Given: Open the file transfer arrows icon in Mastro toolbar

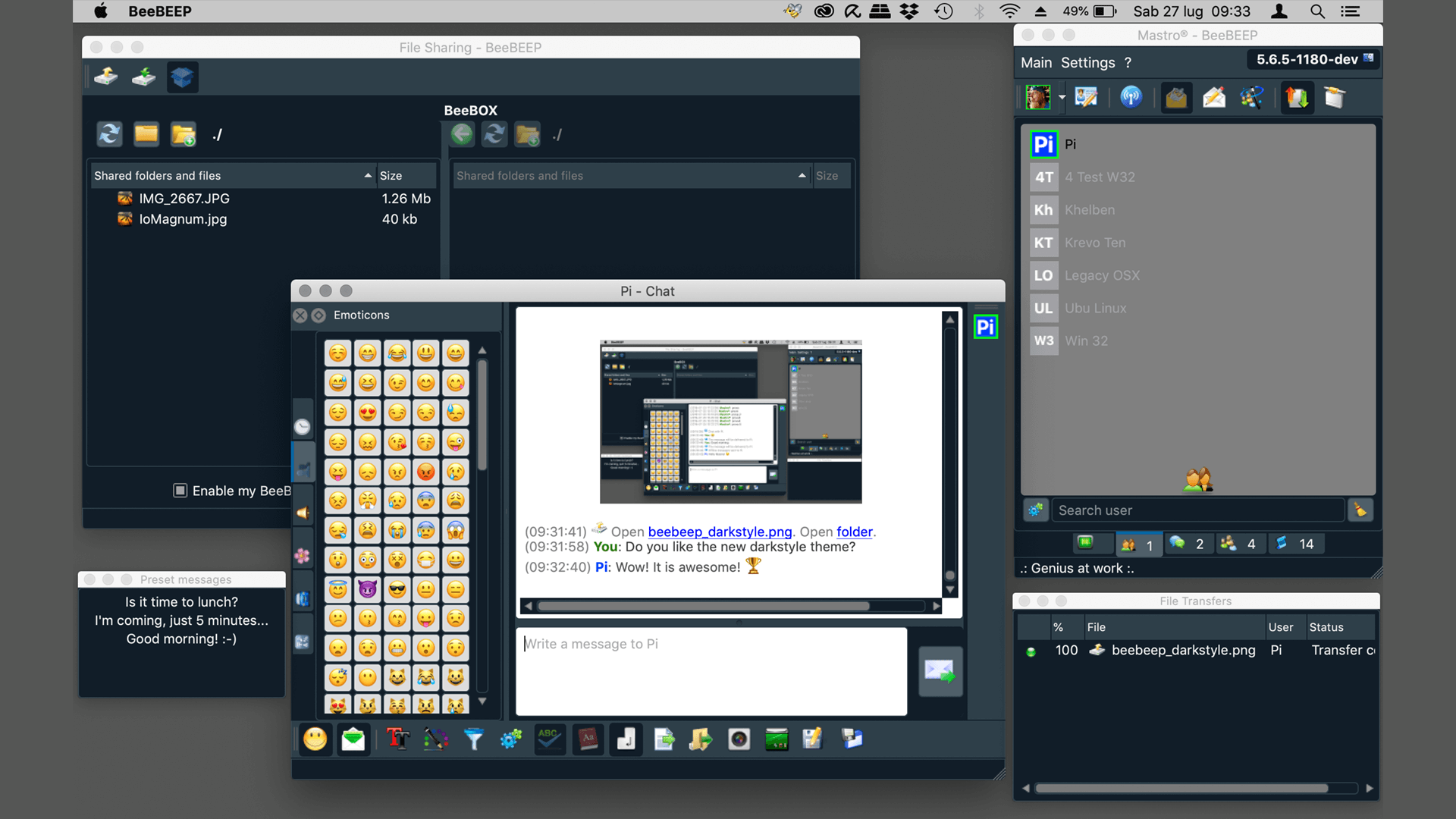Looking at the screenshot, I should (x=1297, y=97).
